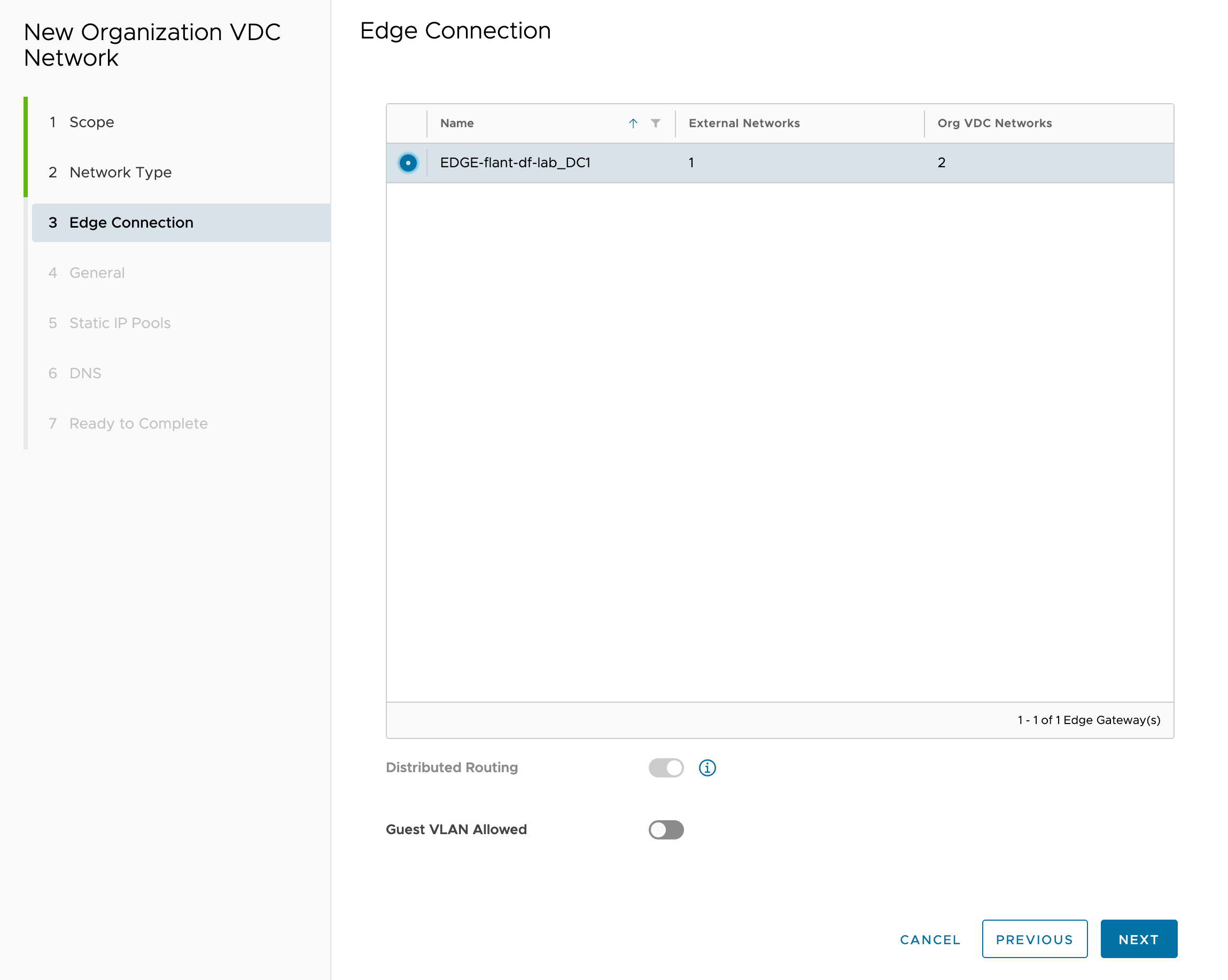1228x980 pixels.
Task: Enable Distributed Routing toggle
Action: pyautogui.click(x=666, y=768)
